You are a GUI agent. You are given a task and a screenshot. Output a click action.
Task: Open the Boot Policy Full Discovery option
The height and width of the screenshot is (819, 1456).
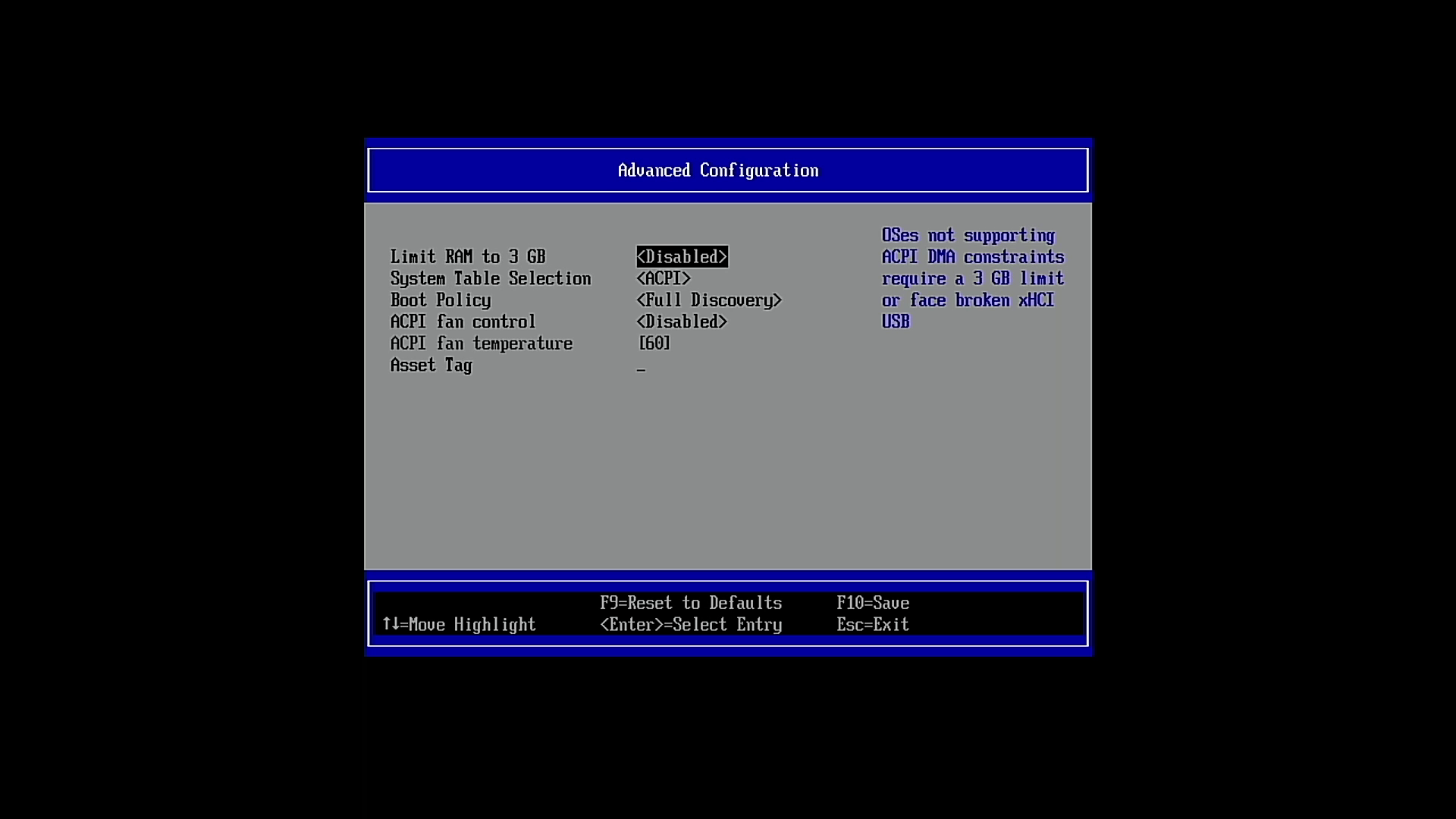(x=709, y=300)
